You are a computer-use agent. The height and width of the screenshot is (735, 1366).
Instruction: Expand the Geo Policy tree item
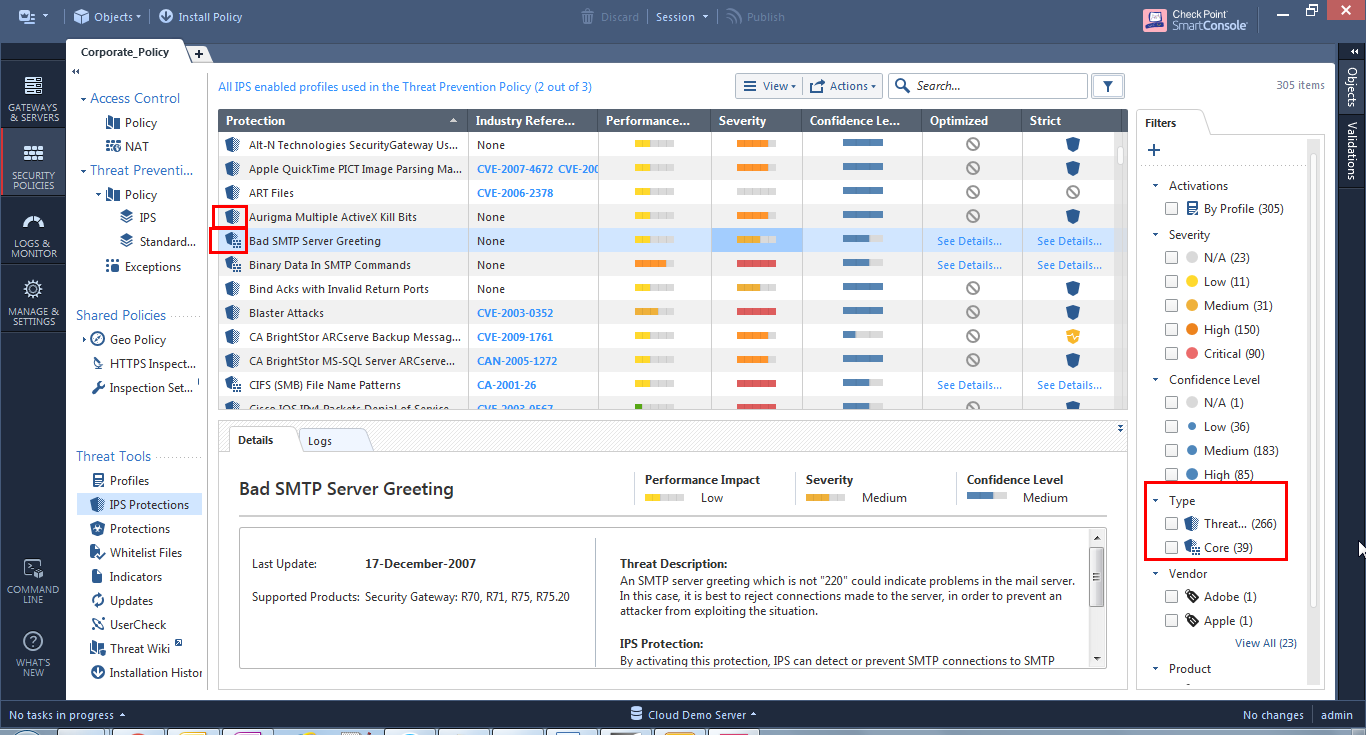tap(84, 340)
